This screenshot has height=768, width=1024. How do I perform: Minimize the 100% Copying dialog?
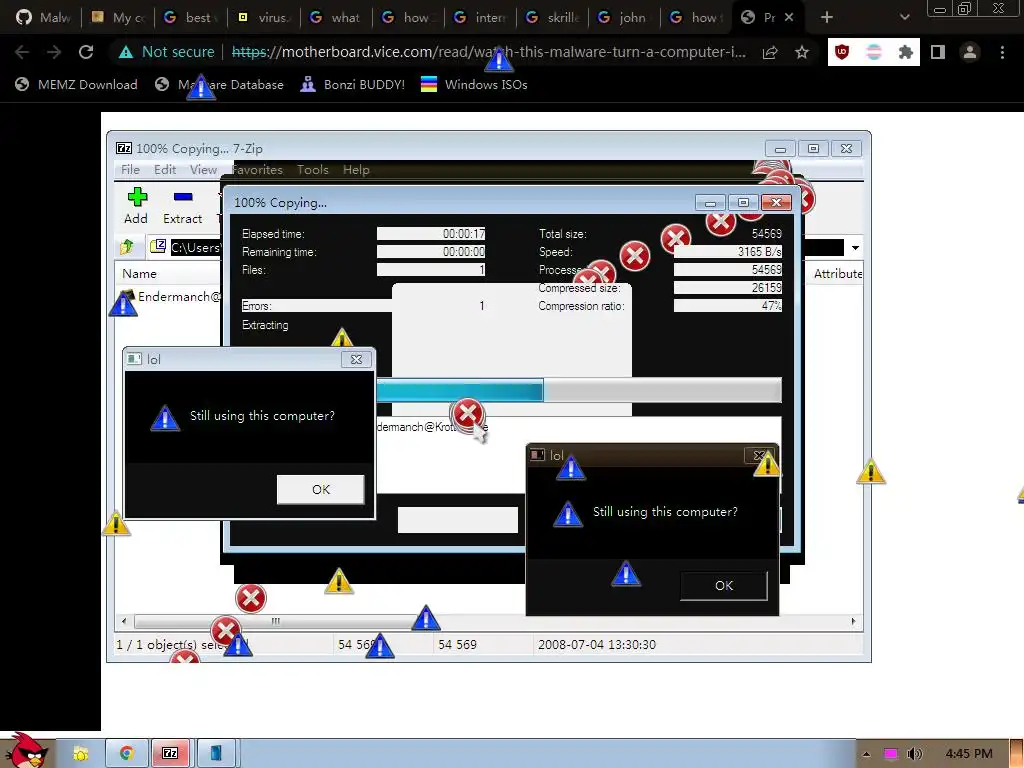tap(711, 202)
